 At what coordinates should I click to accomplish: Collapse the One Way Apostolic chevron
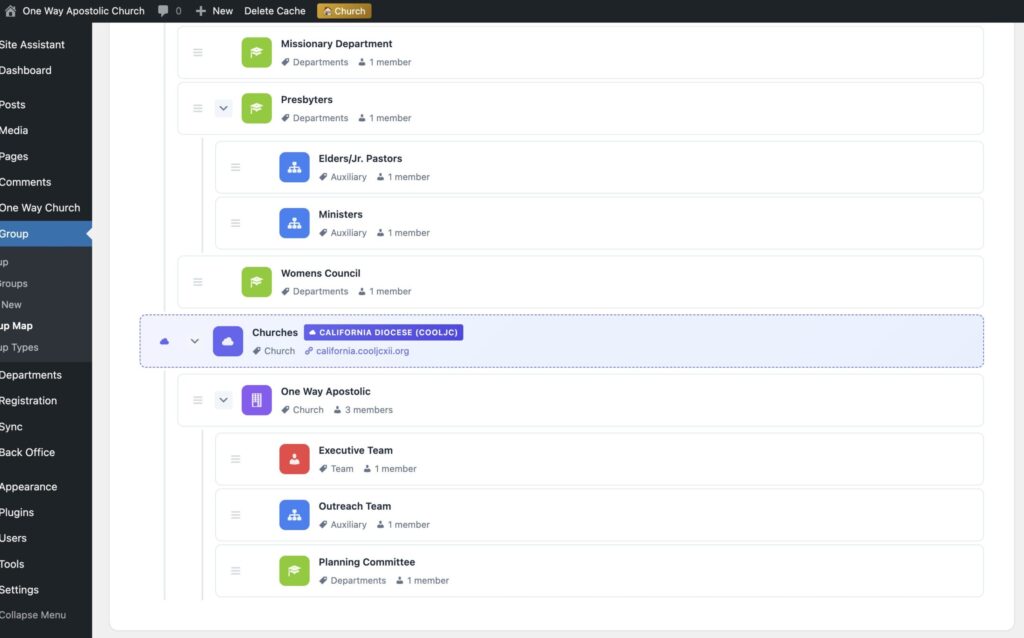(223, 400)
